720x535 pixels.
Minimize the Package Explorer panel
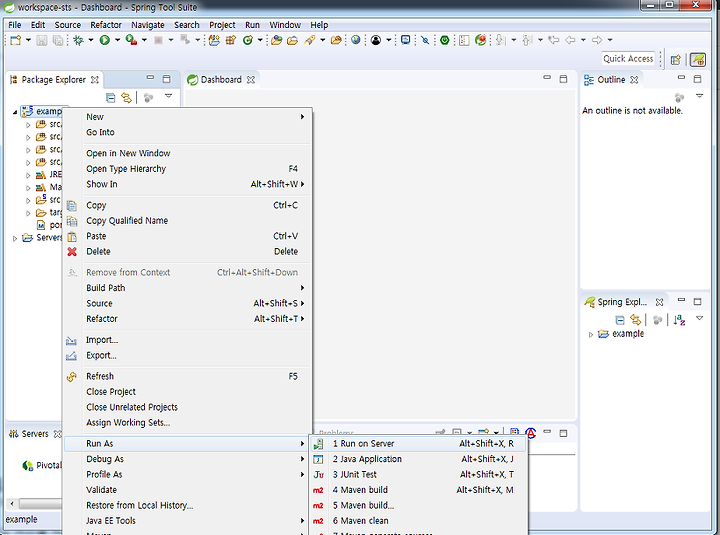coord(151,79)
